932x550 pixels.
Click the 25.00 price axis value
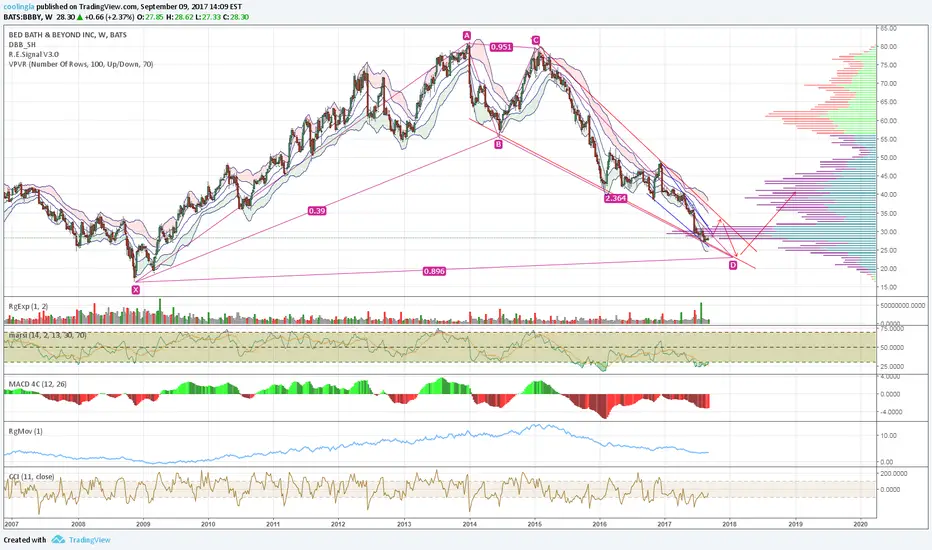coord(889,250)
